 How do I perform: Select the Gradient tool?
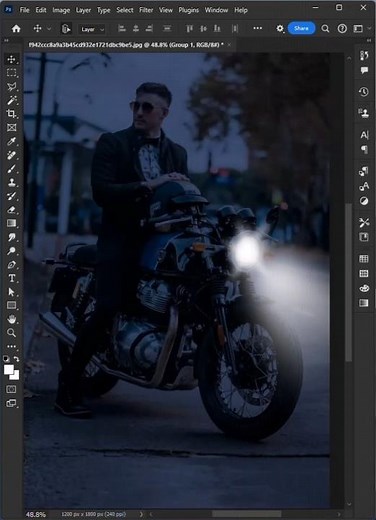pyautogui.click(x=11, y=223)
